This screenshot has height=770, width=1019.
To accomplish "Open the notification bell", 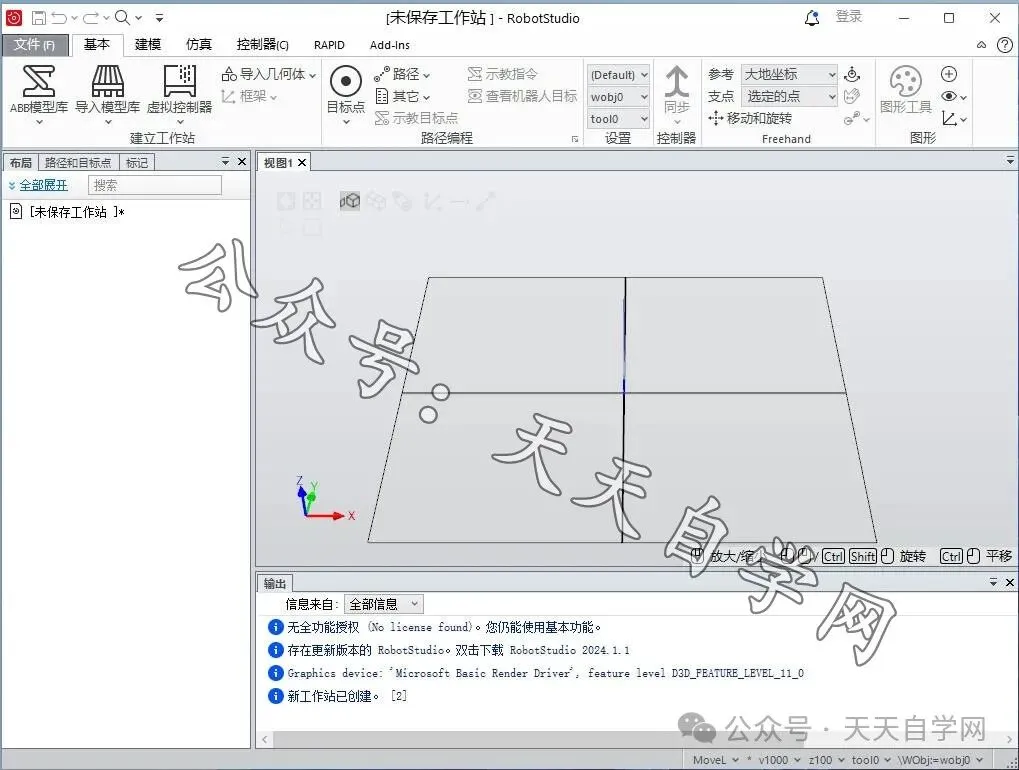I will coord(812,18).
